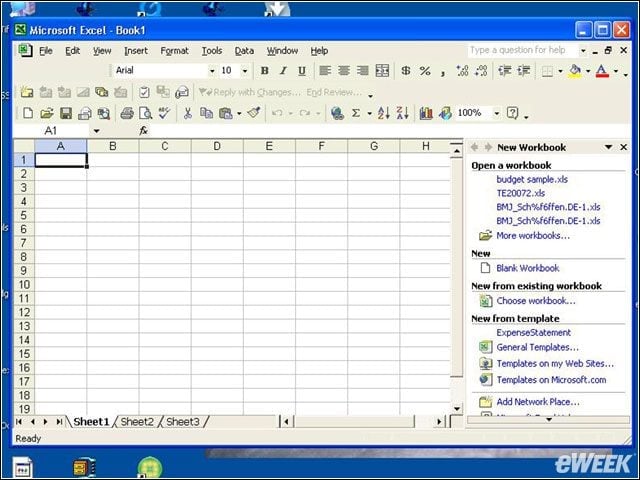
Task: Open Print Preview icon
Action: tap(145, 113)
